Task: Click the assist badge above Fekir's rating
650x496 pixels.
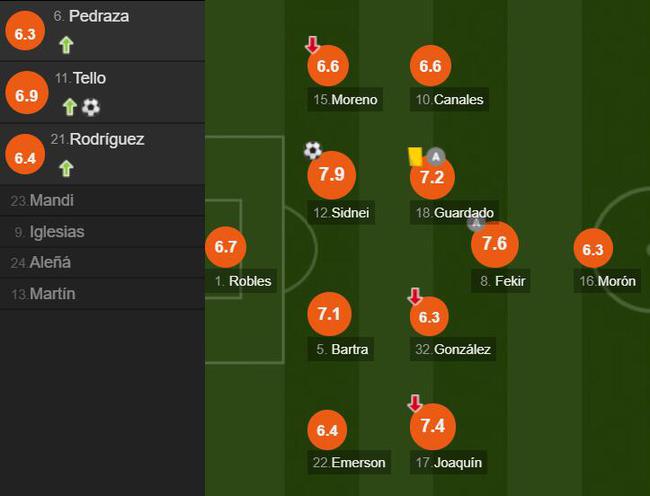Action: click(476, 223)
